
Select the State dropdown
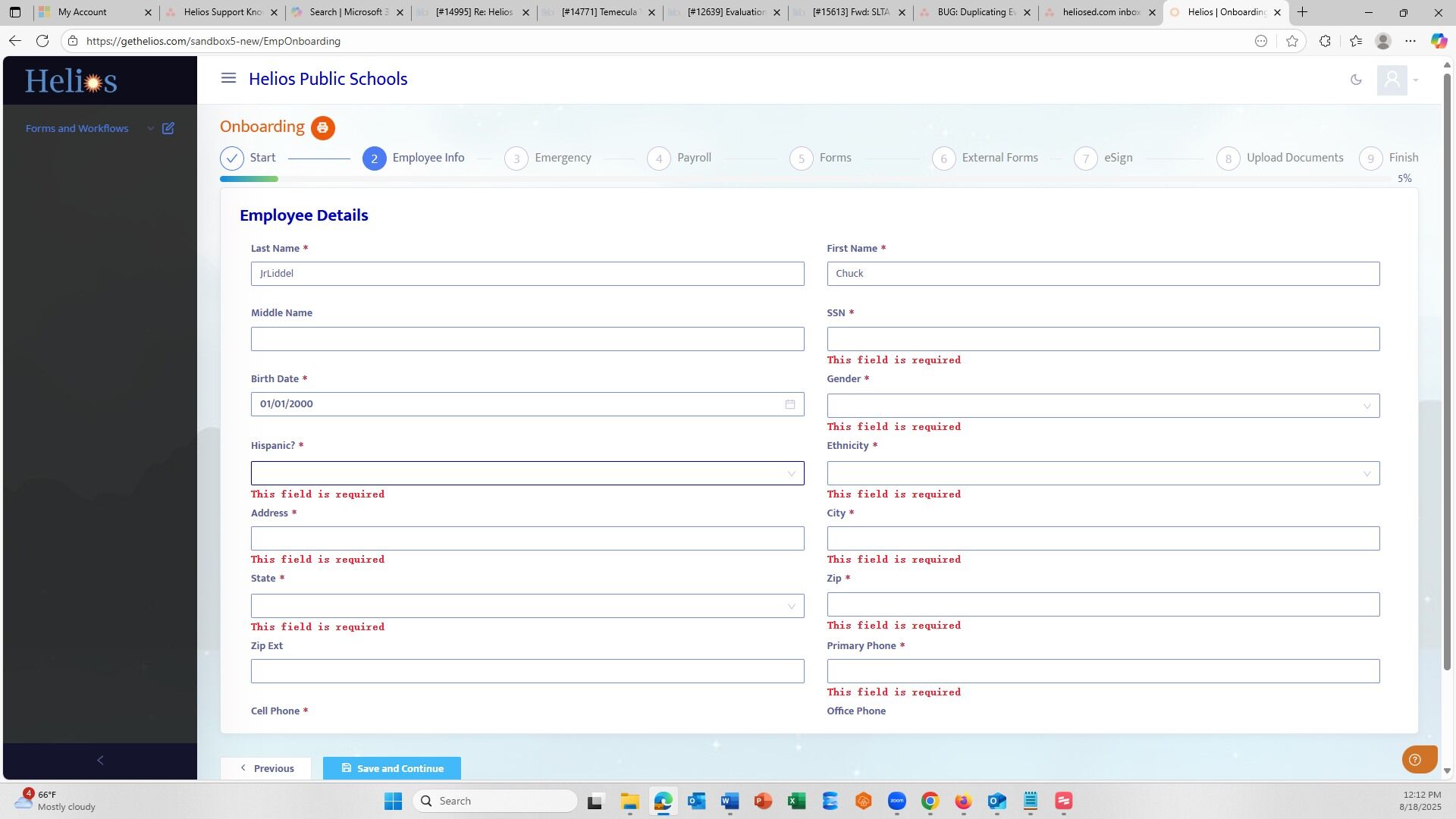coord(527,605)
